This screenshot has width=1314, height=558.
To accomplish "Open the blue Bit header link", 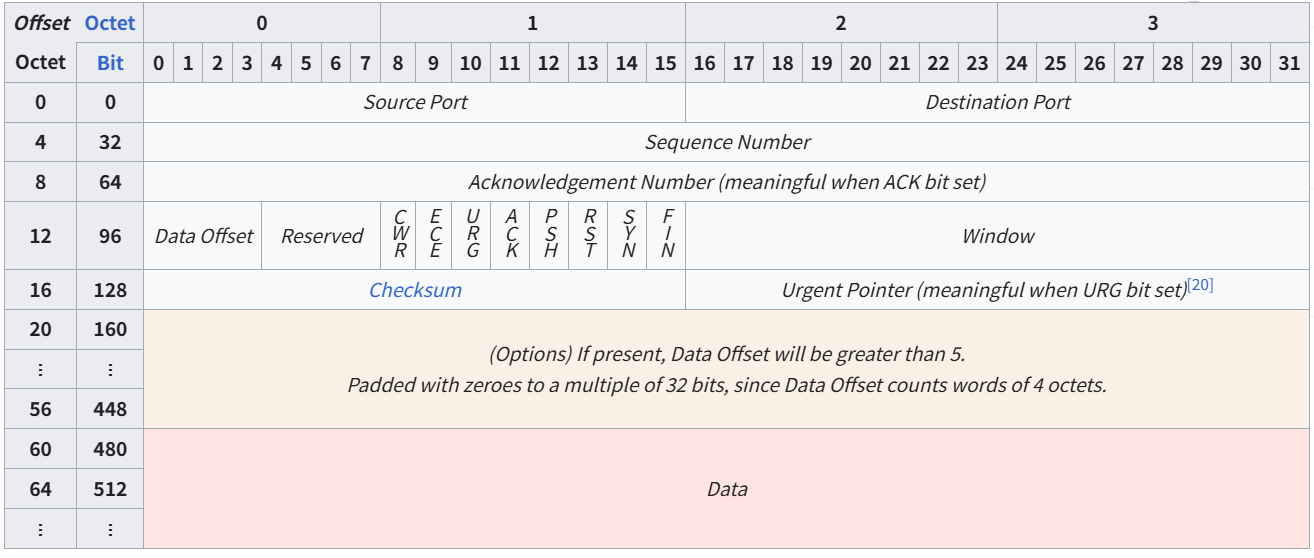I will pos(110,62).
